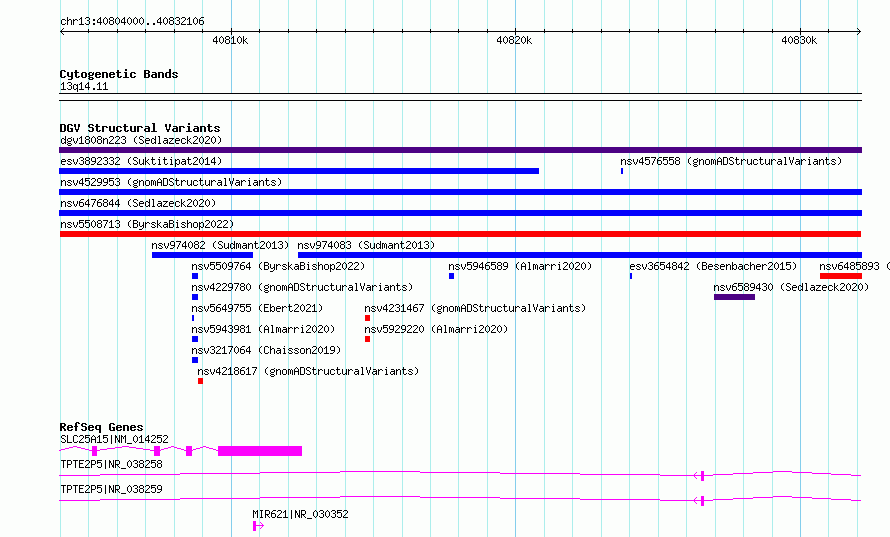890x537 pixels.
Task: Click the dgv1808n223 purple variant bar
Action: click(460, 150)
